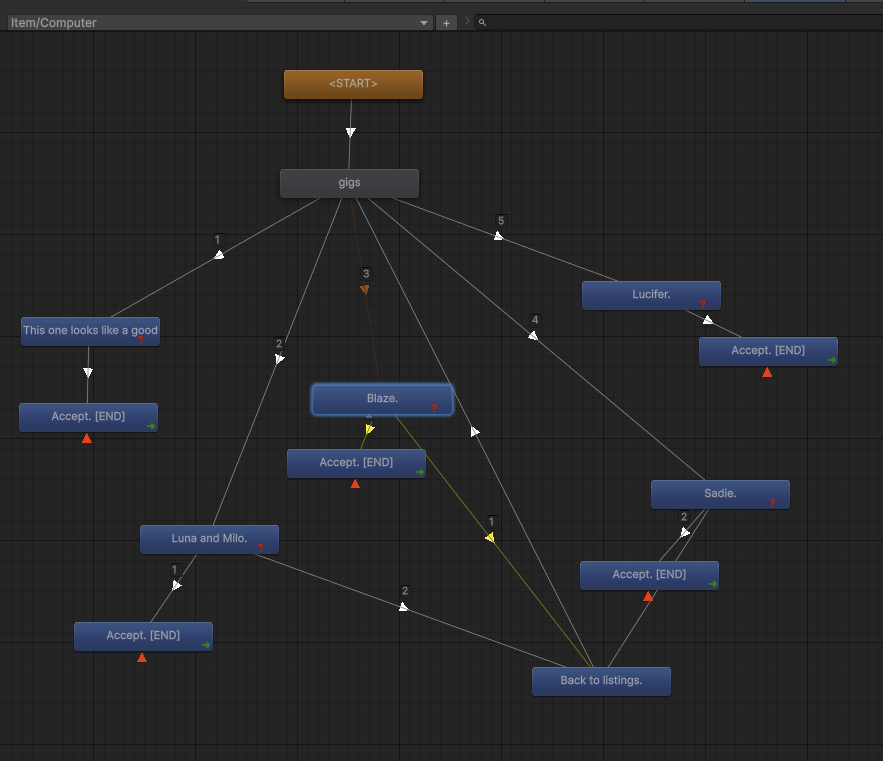Screen dimensions: 883x761
Task: Open the Item/Computer conversation dropdown
Action: pos(220,23)
